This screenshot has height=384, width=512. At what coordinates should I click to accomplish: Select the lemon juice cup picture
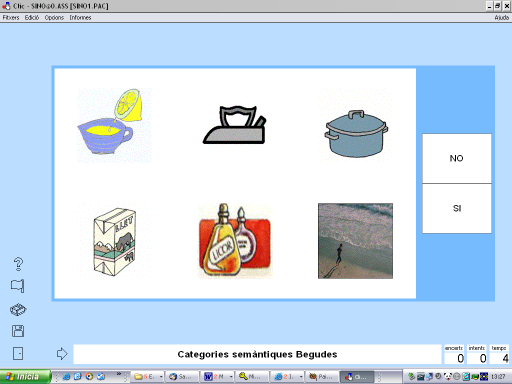click(x=114, y=125)
